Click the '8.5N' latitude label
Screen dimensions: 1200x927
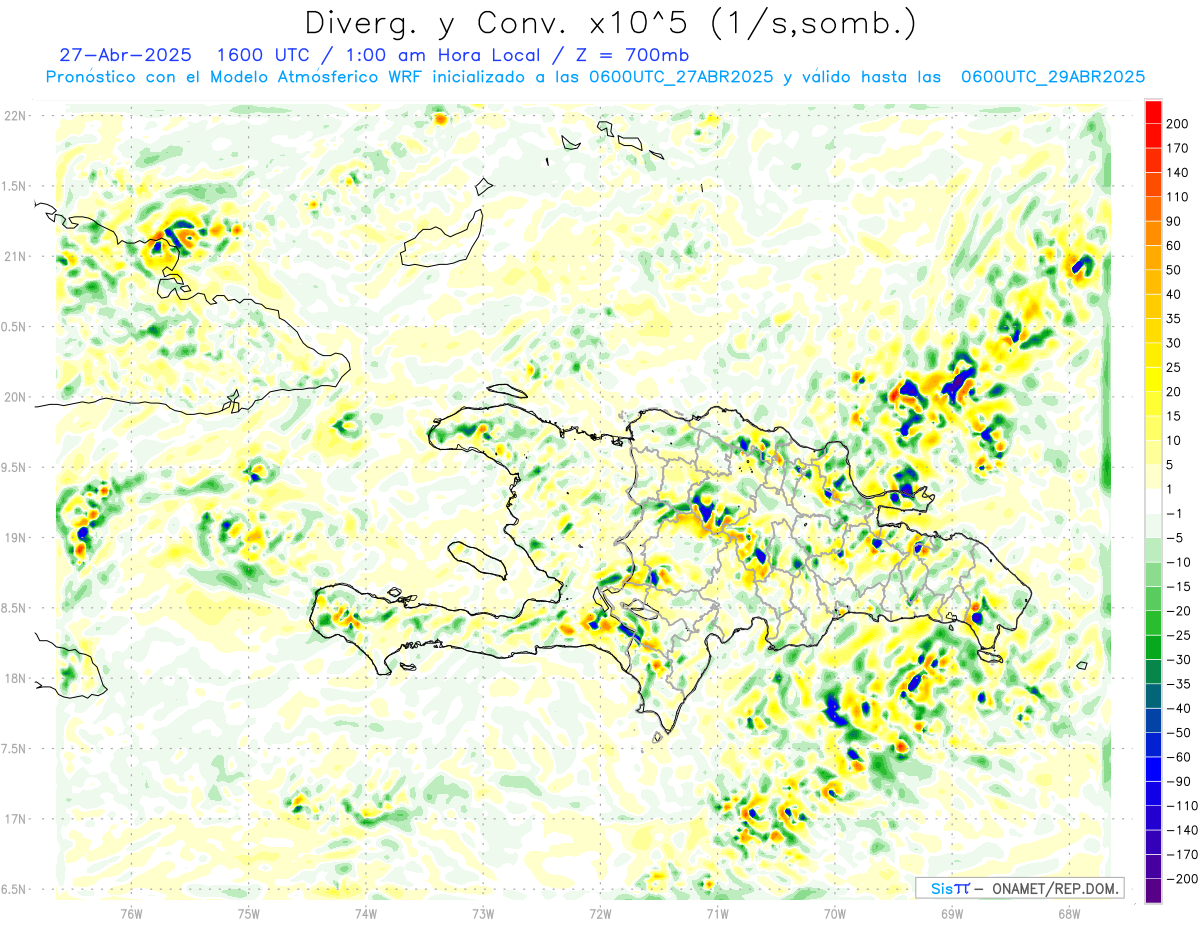click(14, 608)
